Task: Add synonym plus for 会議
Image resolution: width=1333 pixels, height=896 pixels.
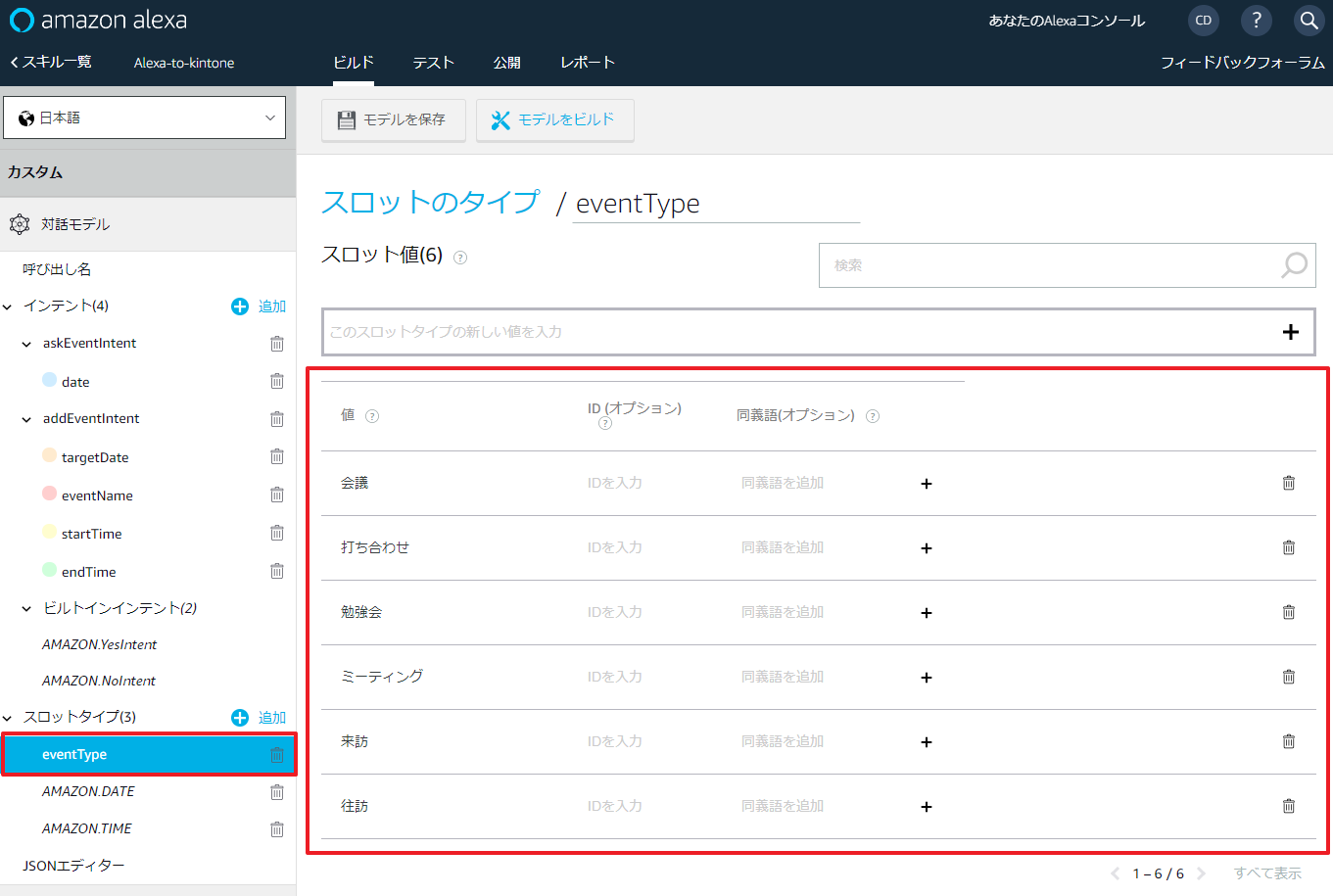Action: [x=927, y=484]
